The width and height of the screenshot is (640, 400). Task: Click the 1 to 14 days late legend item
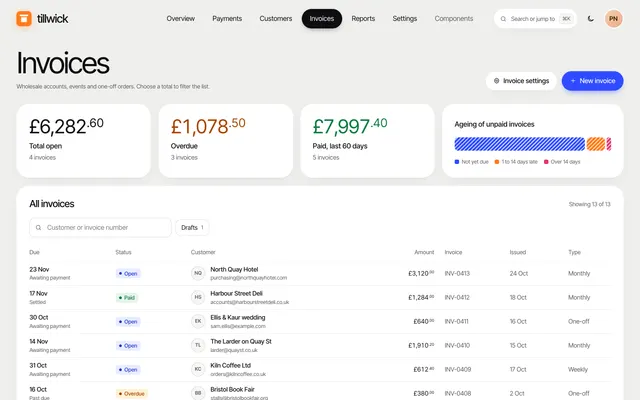coord(516,162)
